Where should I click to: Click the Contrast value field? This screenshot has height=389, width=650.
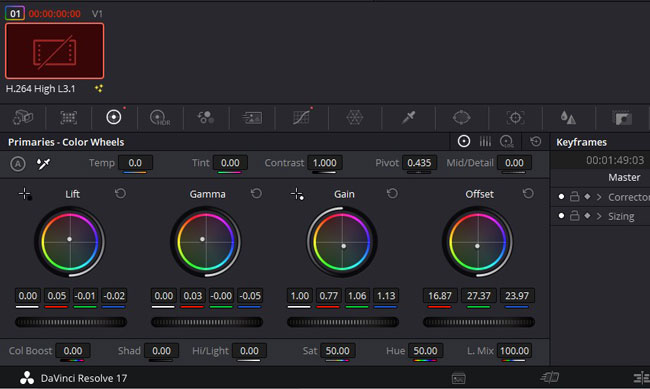[325, 163]
